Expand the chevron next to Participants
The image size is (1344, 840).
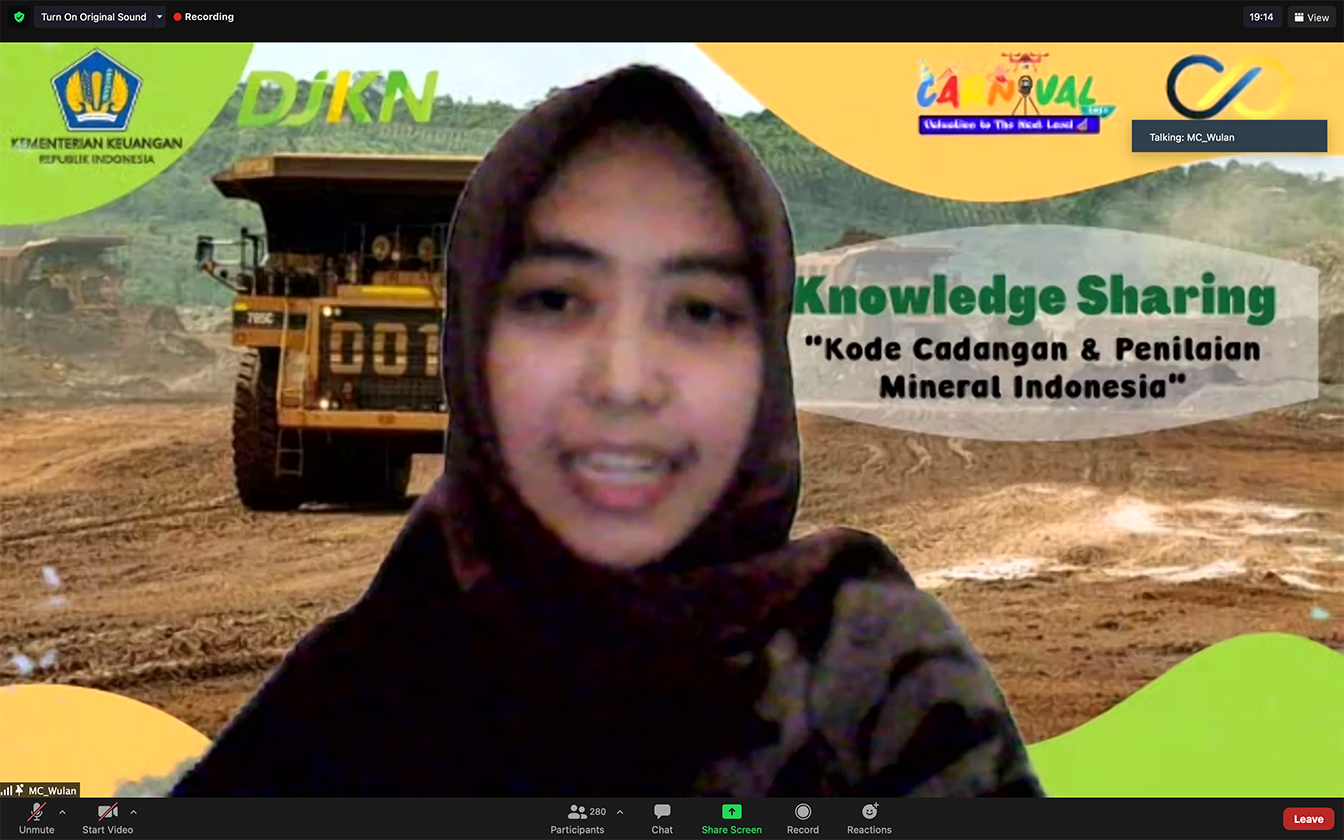620,812
